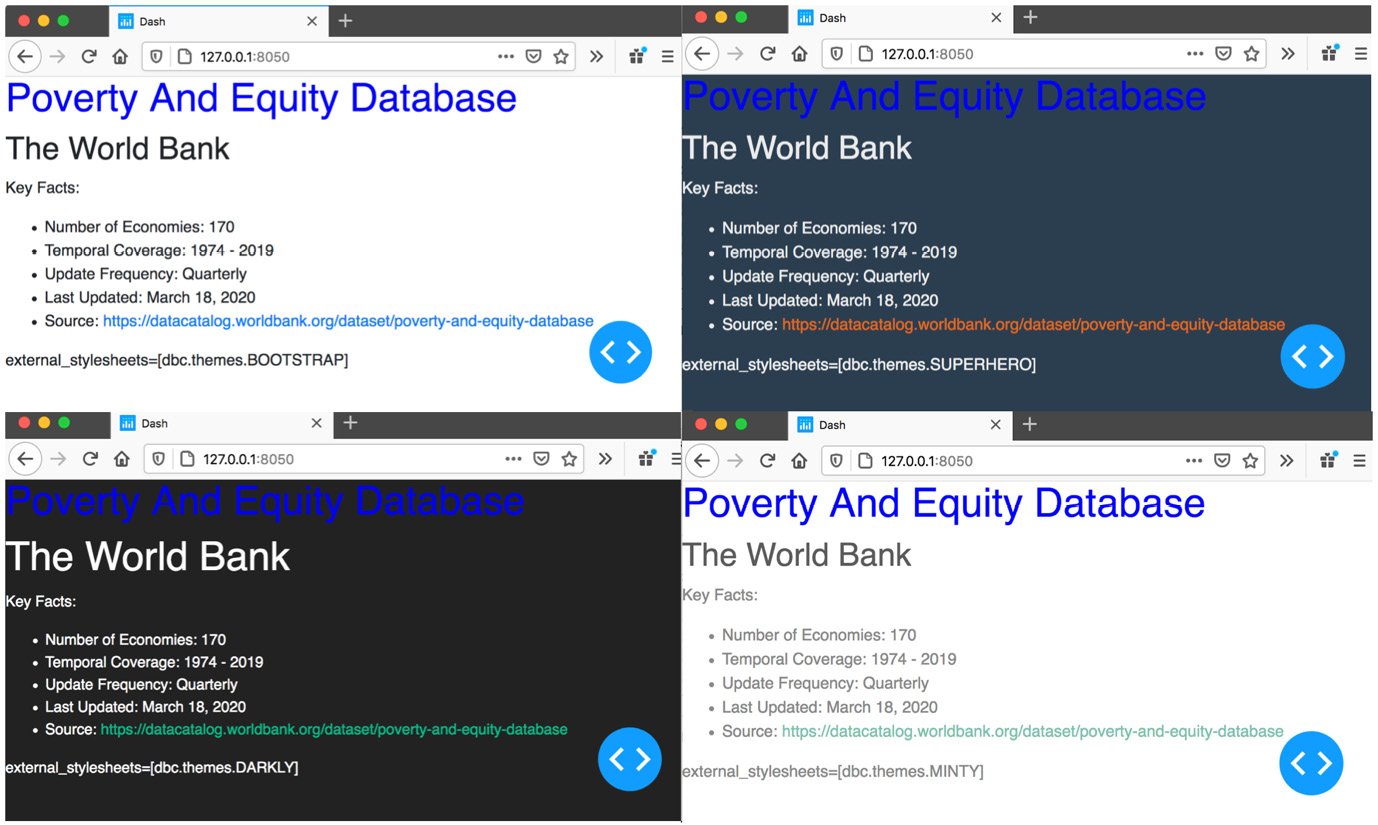Bookmark the page with star in MINTY window
This screenshot has height=825, width=1378.
tap(1250, 461)
